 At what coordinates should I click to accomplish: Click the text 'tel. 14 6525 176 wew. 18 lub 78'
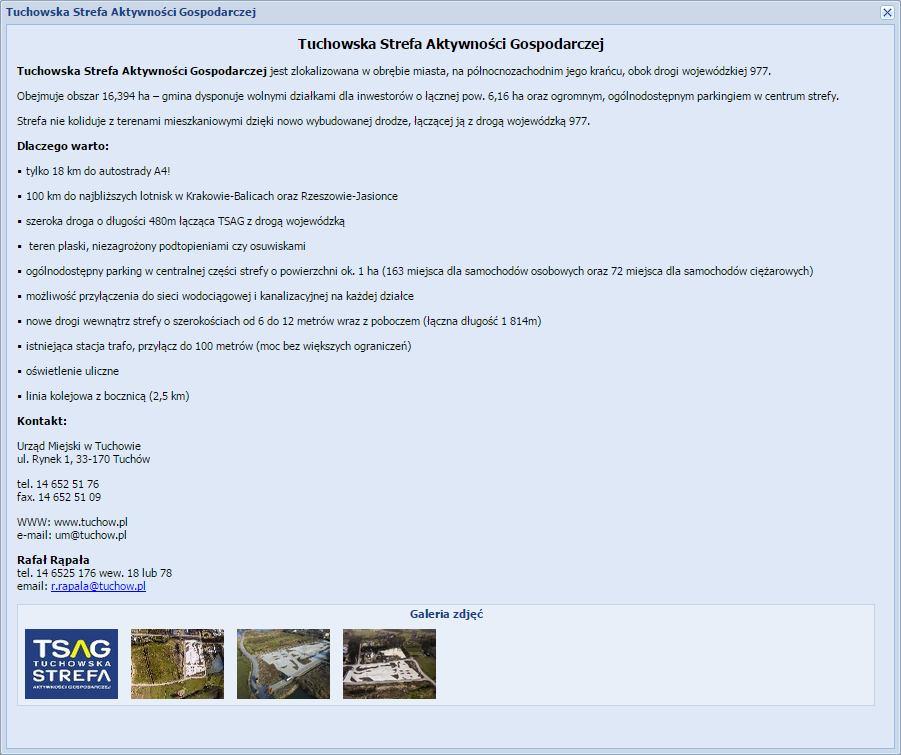pos(95,573)
